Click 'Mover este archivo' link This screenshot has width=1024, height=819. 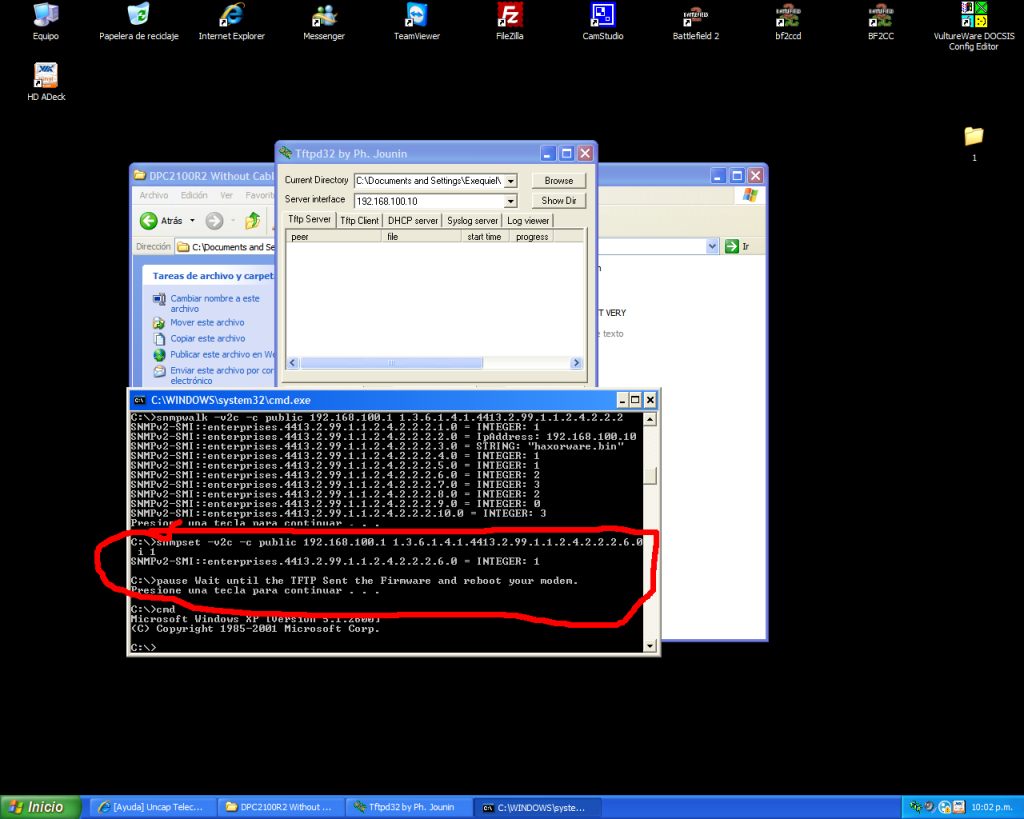click(207, 322)
